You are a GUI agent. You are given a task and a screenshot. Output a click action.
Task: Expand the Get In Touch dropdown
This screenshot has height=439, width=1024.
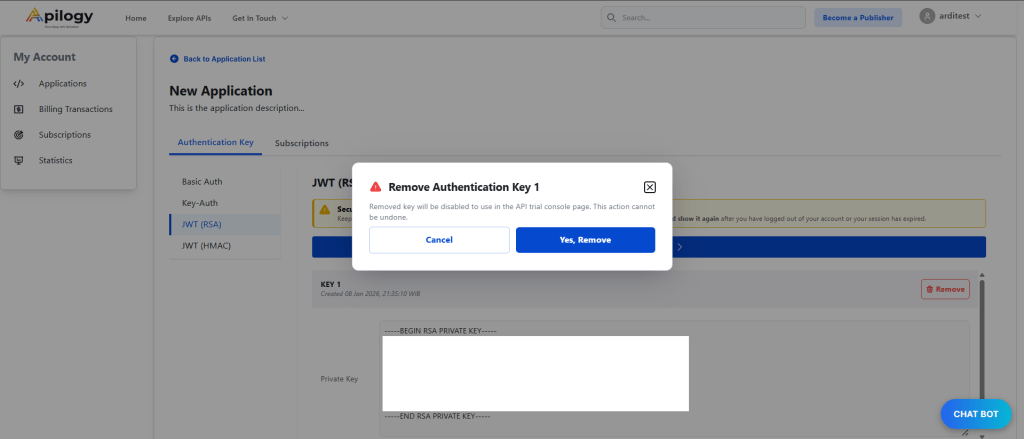260,18
